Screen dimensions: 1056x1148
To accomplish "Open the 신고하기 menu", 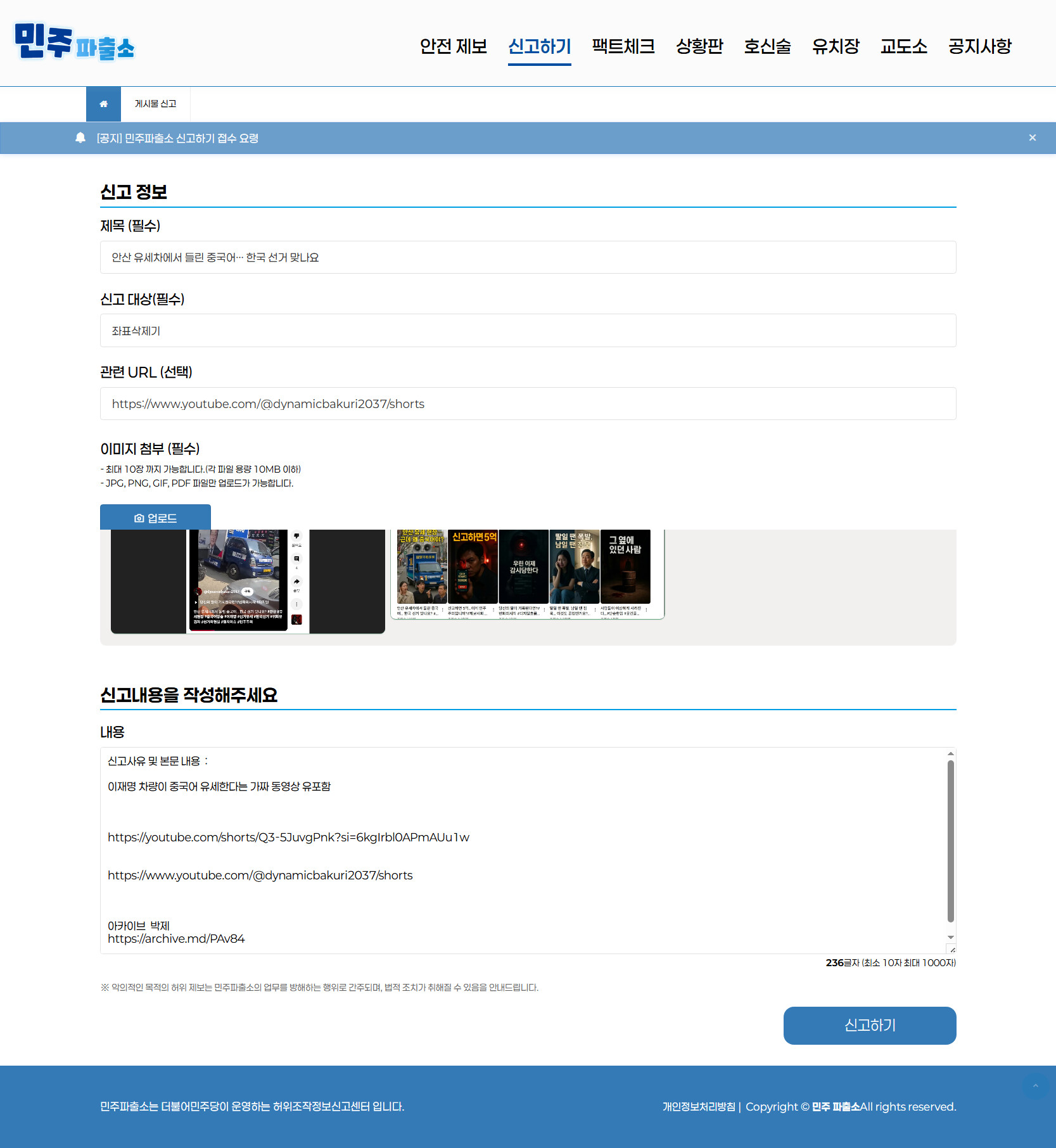I will (540, 46).
